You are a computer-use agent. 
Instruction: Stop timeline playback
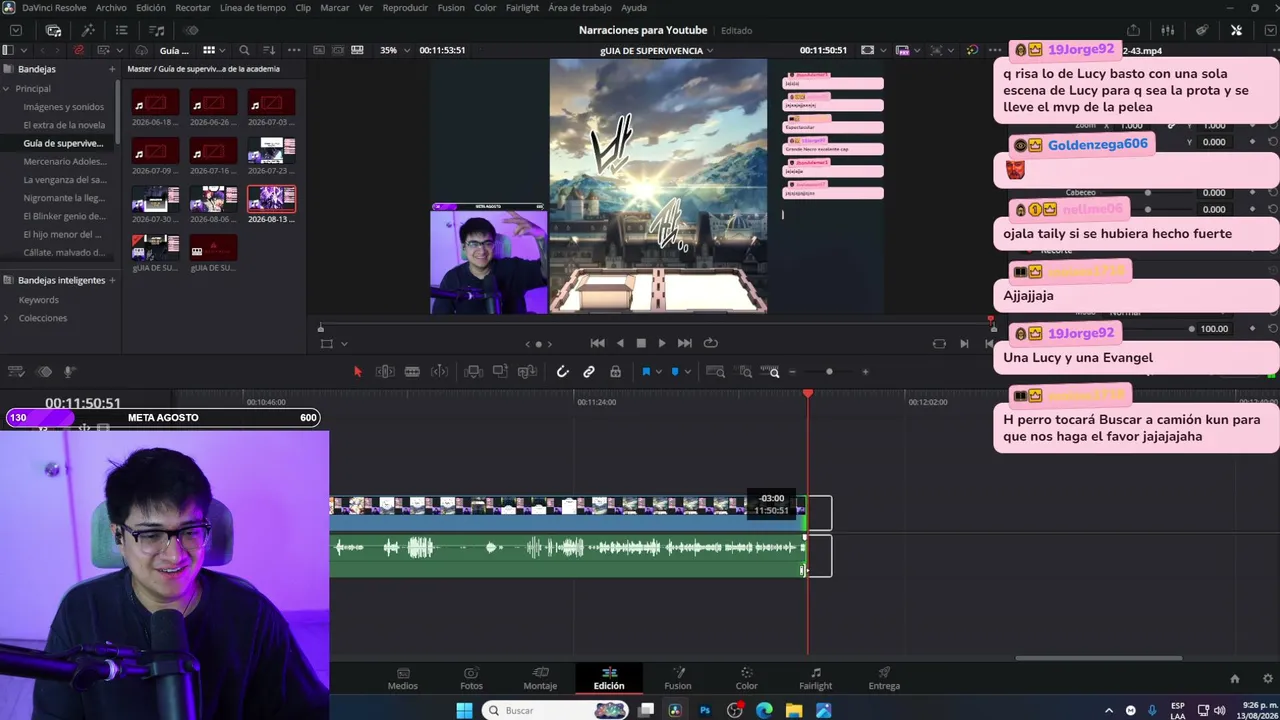click(x=641, y=343)
